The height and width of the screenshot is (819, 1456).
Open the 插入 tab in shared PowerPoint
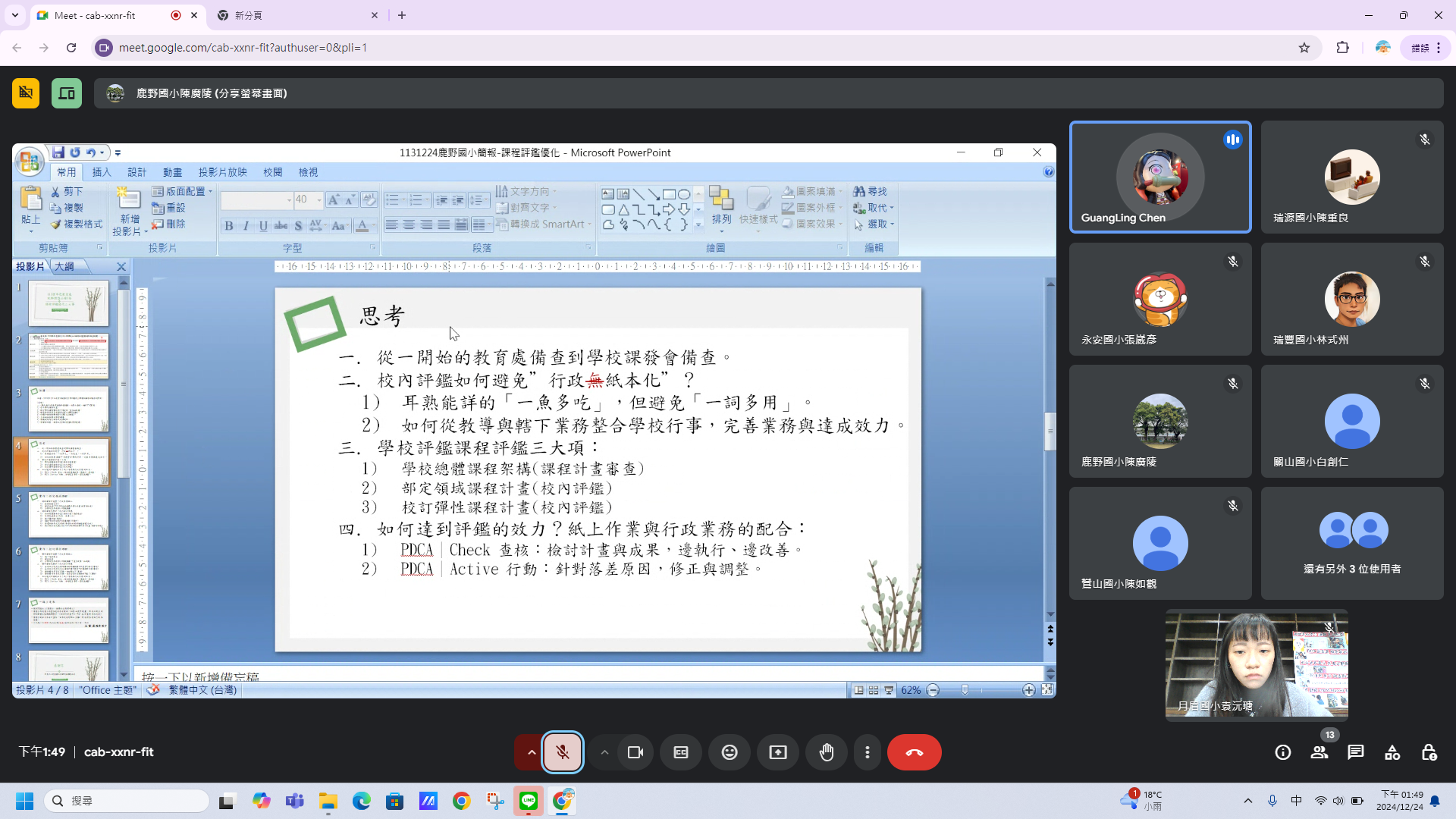pyautogui.click(x=102, y=172)
